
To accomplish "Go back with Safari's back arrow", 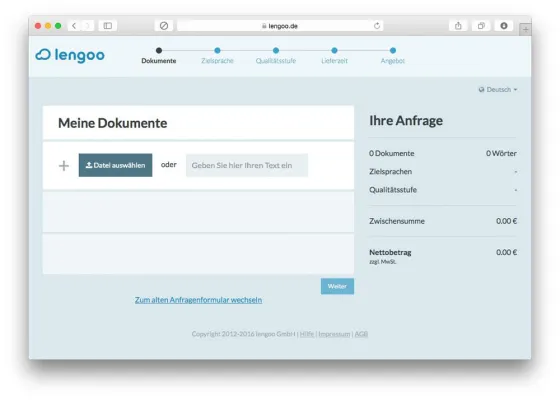I will click(74, 26).
